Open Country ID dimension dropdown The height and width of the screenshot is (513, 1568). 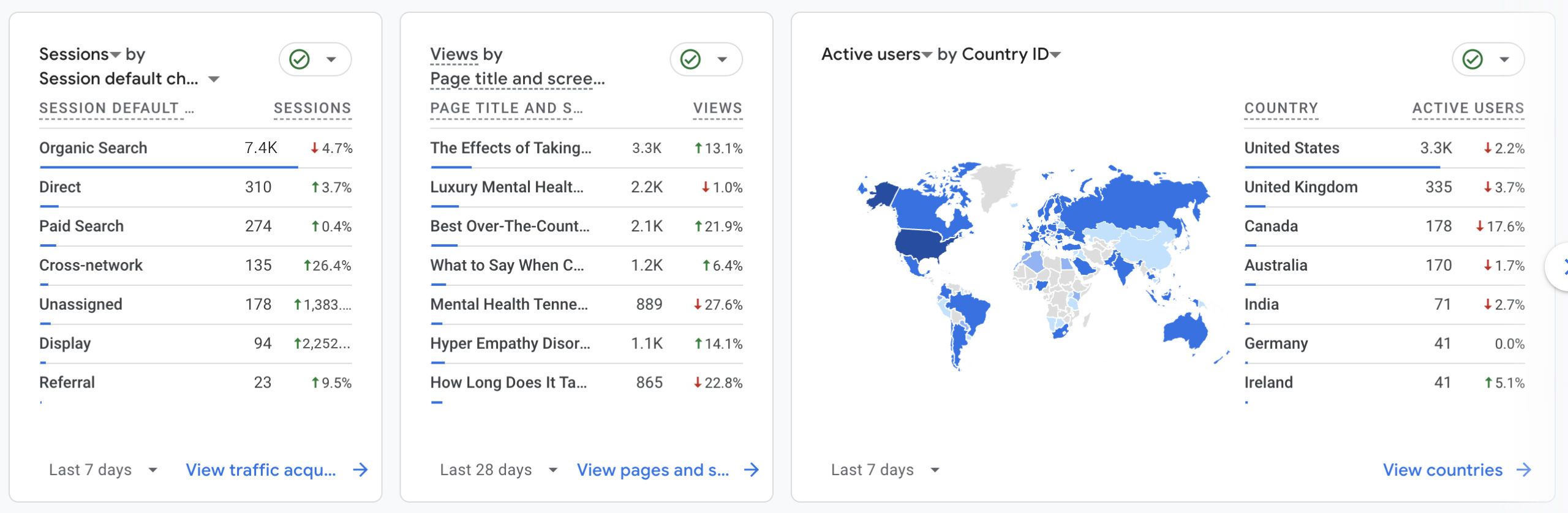click(1055, 55)
